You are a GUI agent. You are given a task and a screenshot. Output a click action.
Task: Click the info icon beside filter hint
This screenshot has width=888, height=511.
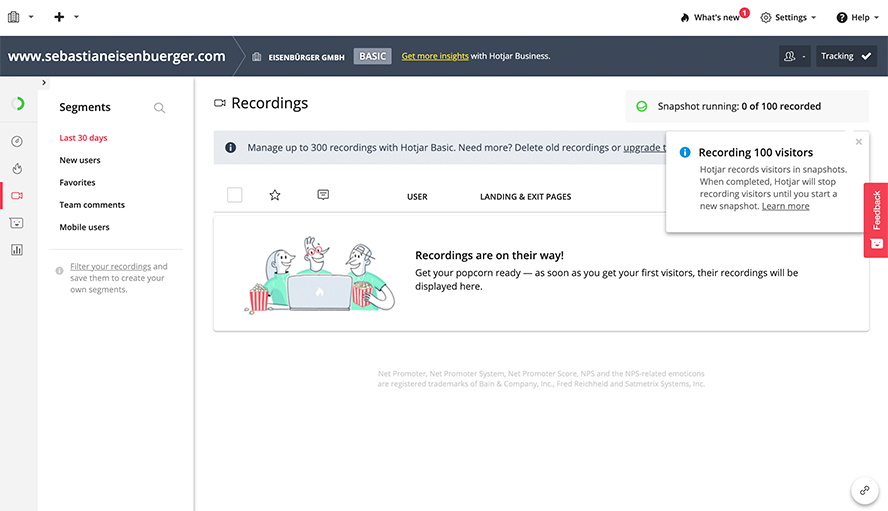[59, 271]
